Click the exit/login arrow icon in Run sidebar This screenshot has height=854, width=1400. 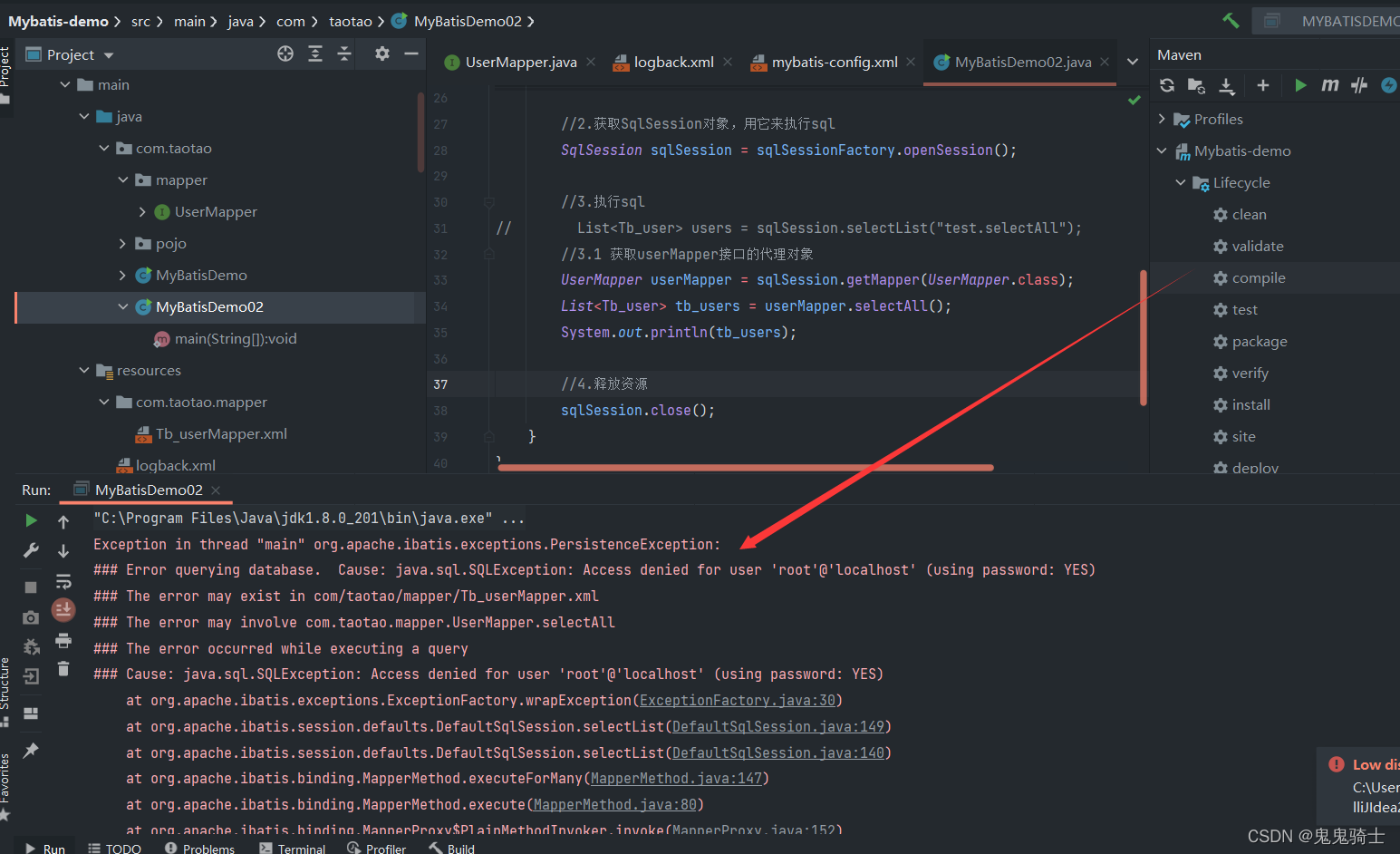31,676
